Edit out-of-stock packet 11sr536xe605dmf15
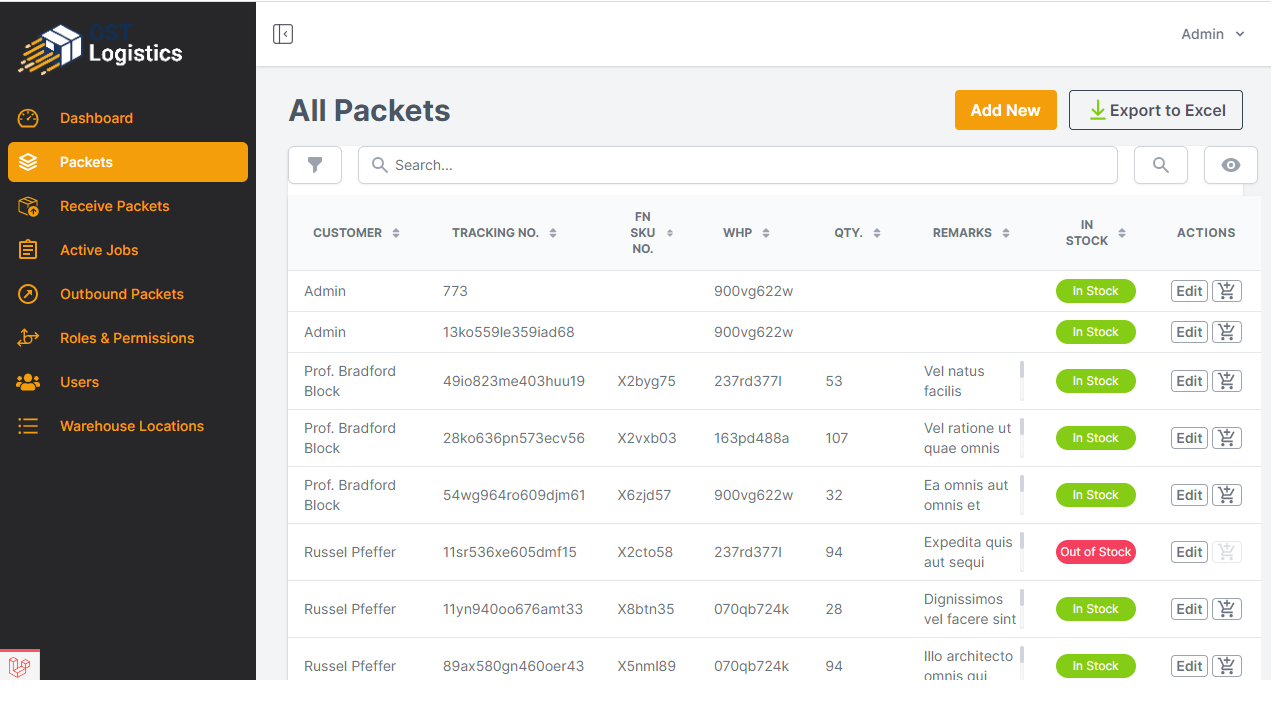The width and height of the screenshot is (1273, 701). [x=1189, y=552]
